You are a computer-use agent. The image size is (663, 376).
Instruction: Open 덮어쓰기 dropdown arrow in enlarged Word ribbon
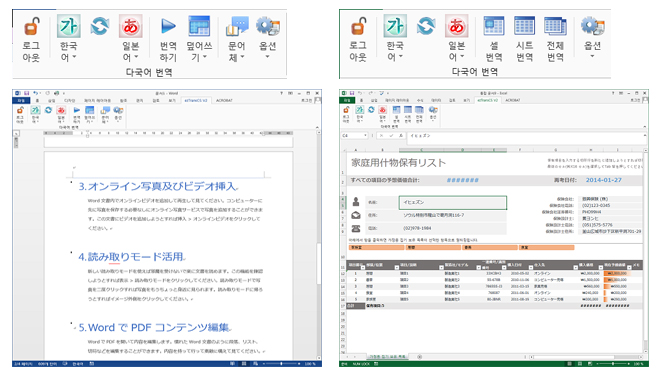(x=205, y=57)
